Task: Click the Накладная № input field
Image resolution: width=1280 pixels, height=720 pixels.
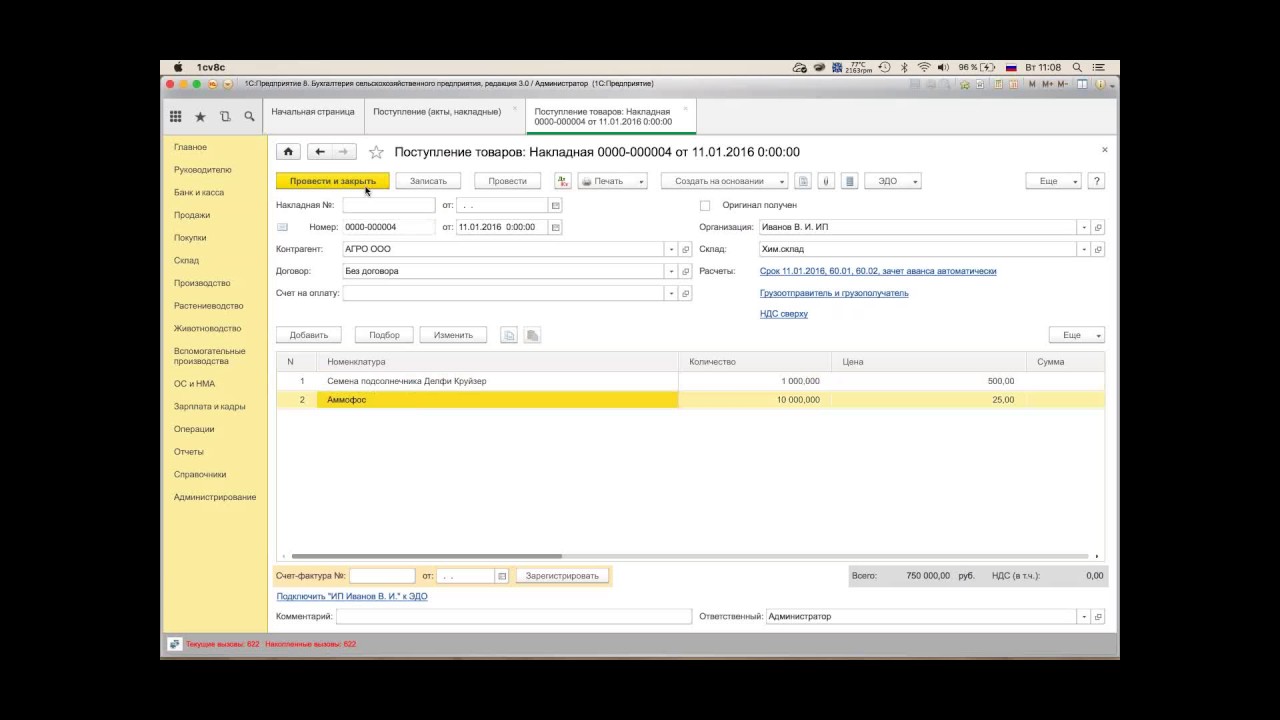Action: pos(389,205)
